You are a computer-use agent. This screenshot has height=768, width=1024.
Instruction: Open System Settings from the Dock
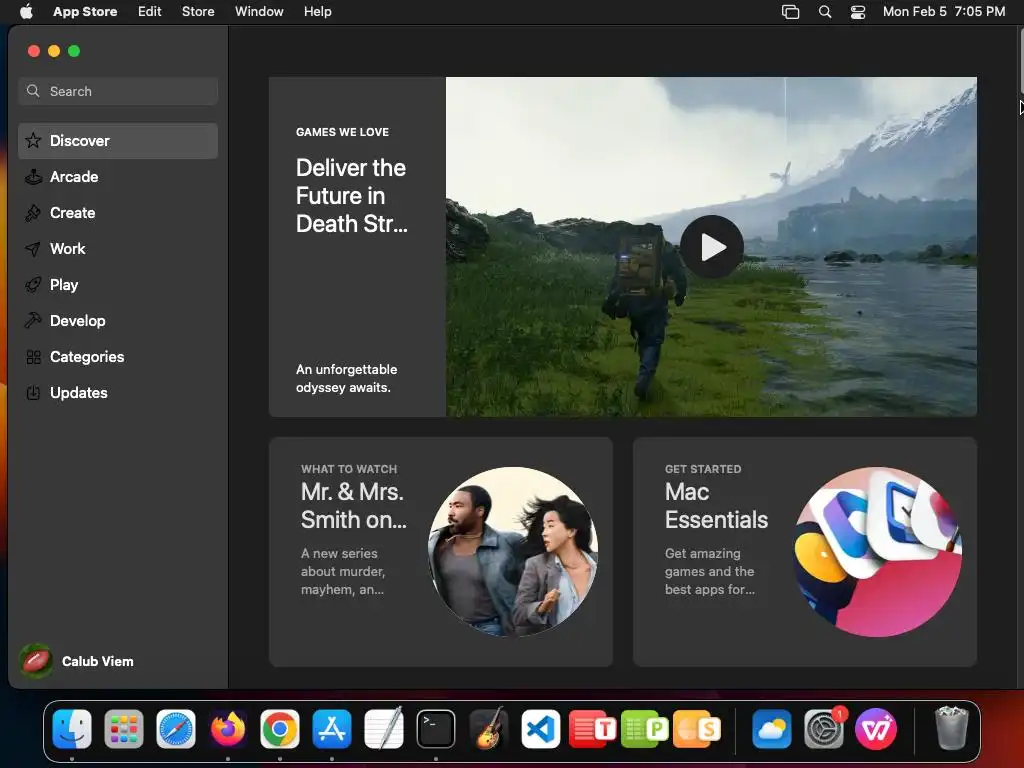click(824, 729)
